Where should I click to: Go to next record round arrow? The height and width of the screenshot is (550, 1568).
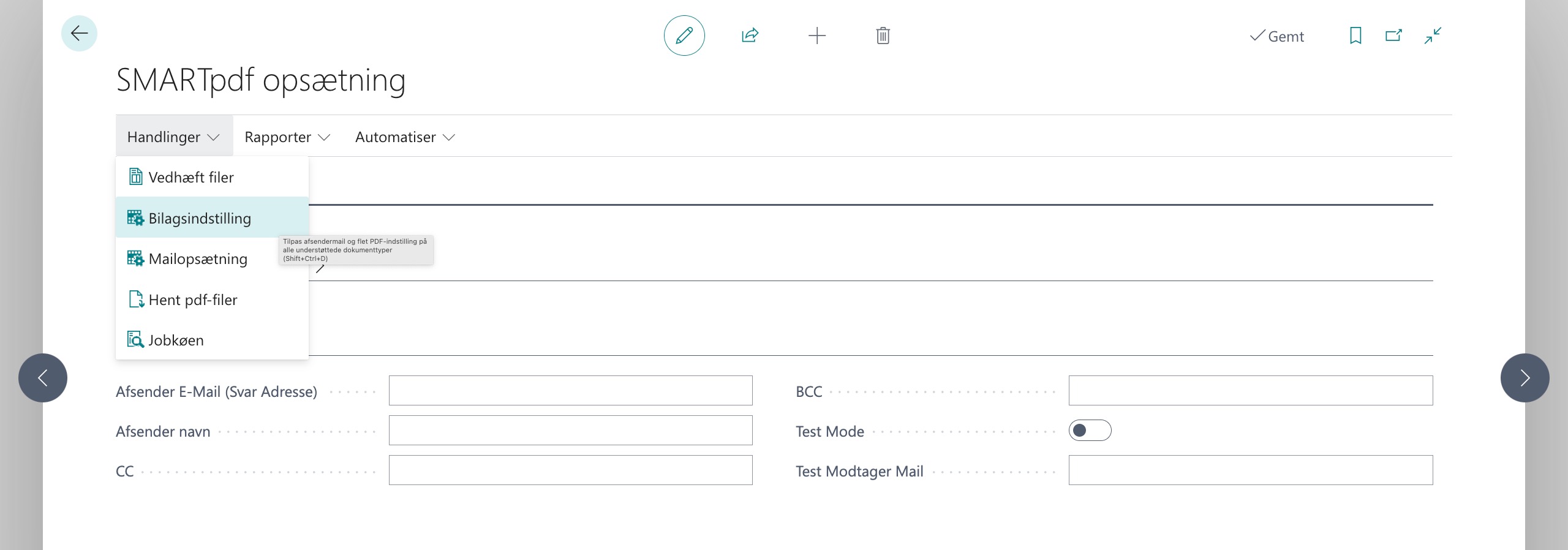click(1525, 378)
